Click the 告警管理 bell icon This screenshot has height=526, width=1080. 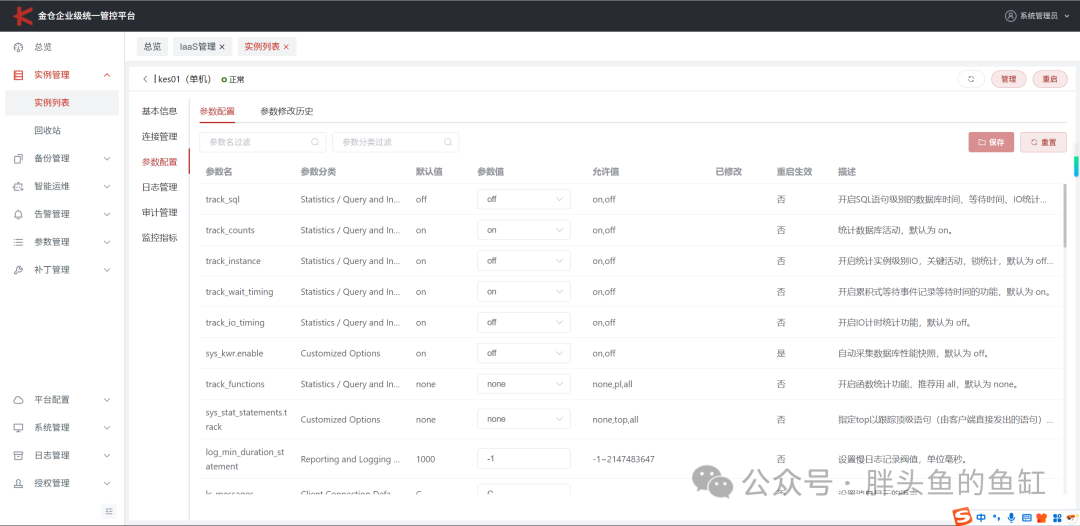point(19,214)
